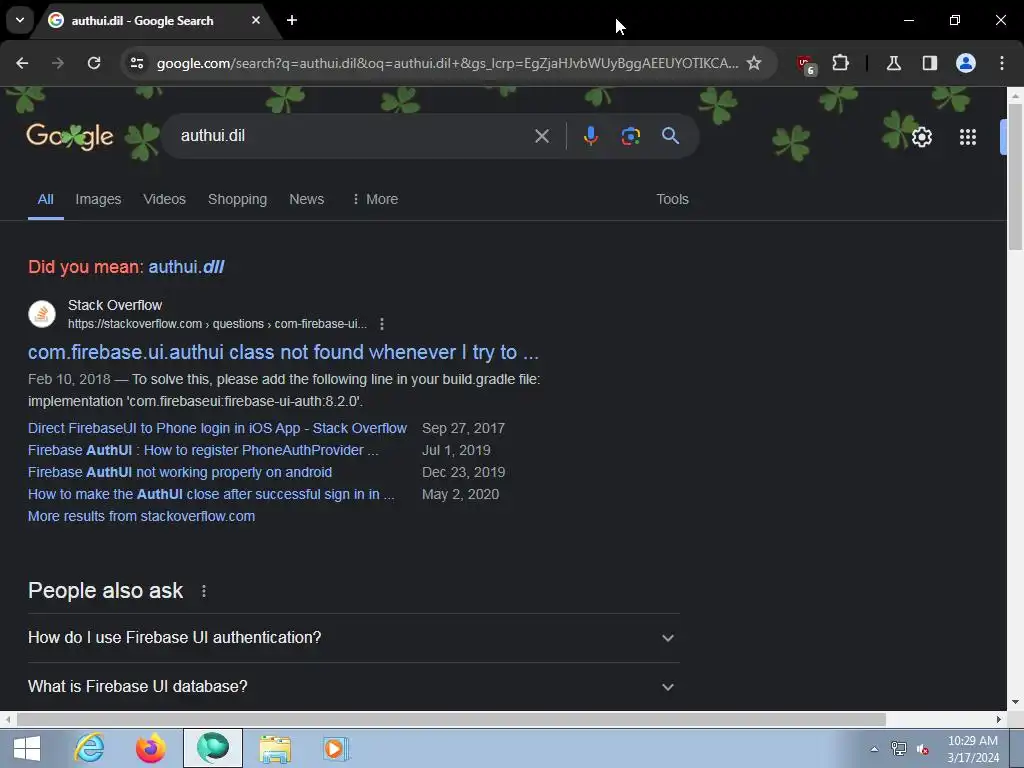Open a new browser tab
The width and height of the screenshot is (1024, 768).
pos(292,20)
